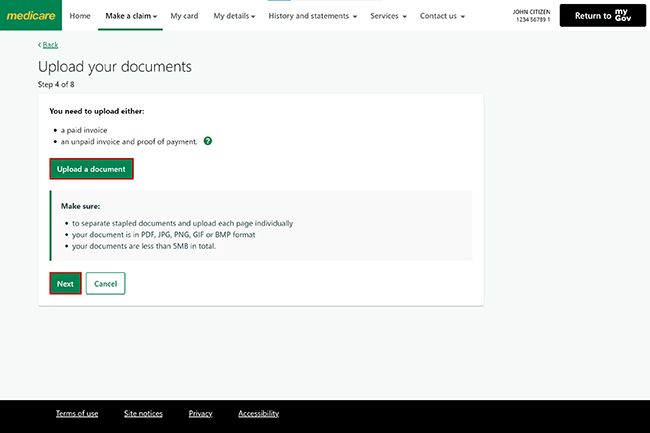Open the Accessibility footer link
Image resolution: width=650 pixels, height=433 pixels.
click(259, 414)
